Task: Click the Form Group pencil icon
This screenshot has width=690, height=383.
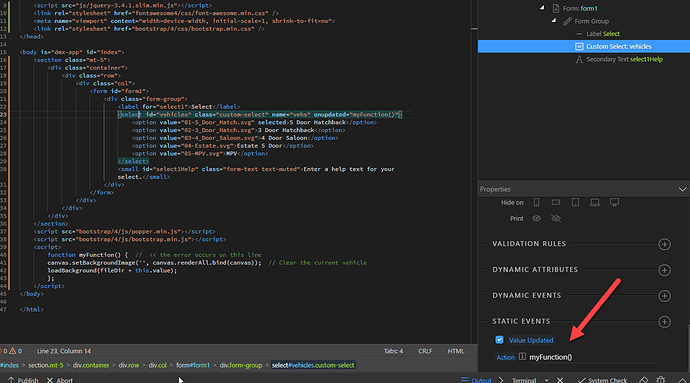Action: click(567, 21)
